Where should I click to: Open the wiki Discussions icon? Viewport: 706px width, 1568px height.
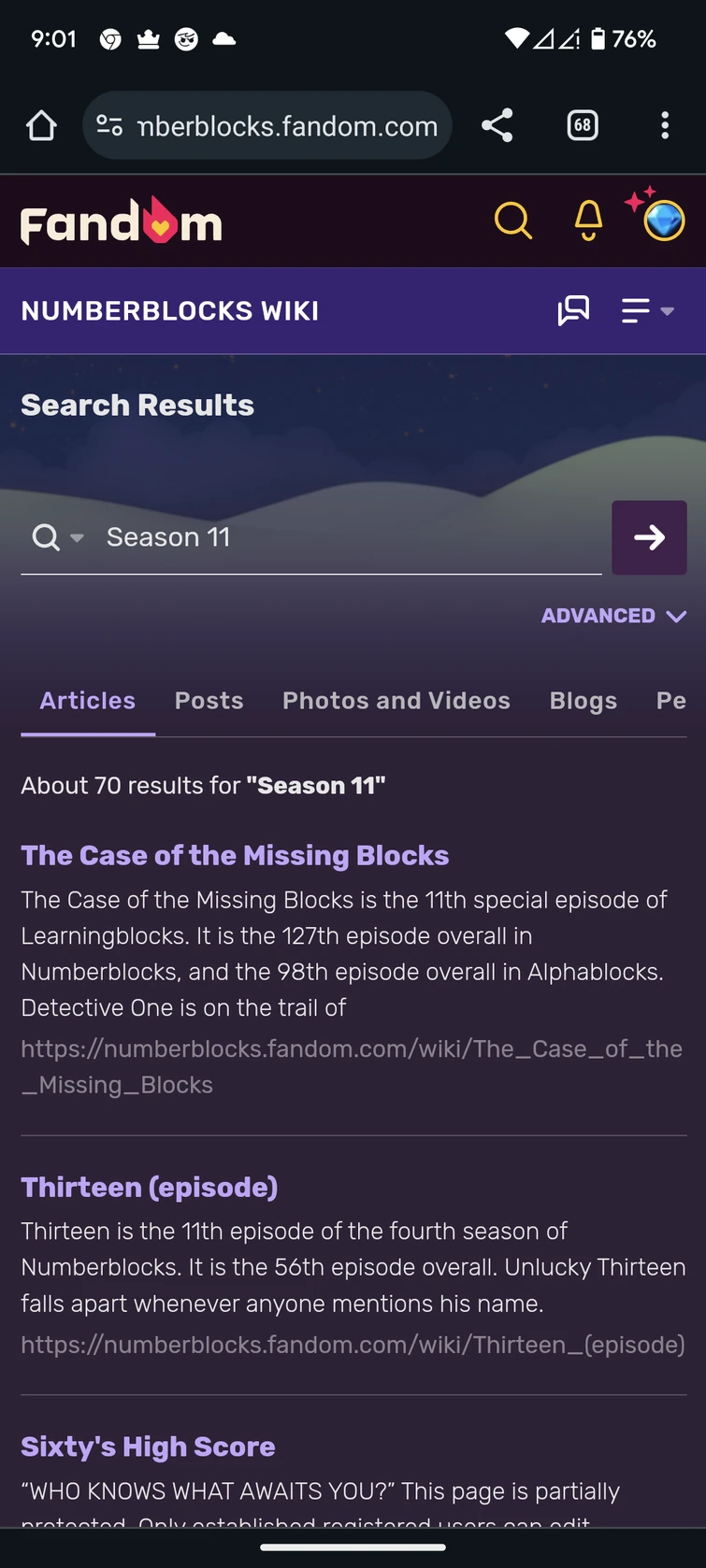[x=574, y=310]
